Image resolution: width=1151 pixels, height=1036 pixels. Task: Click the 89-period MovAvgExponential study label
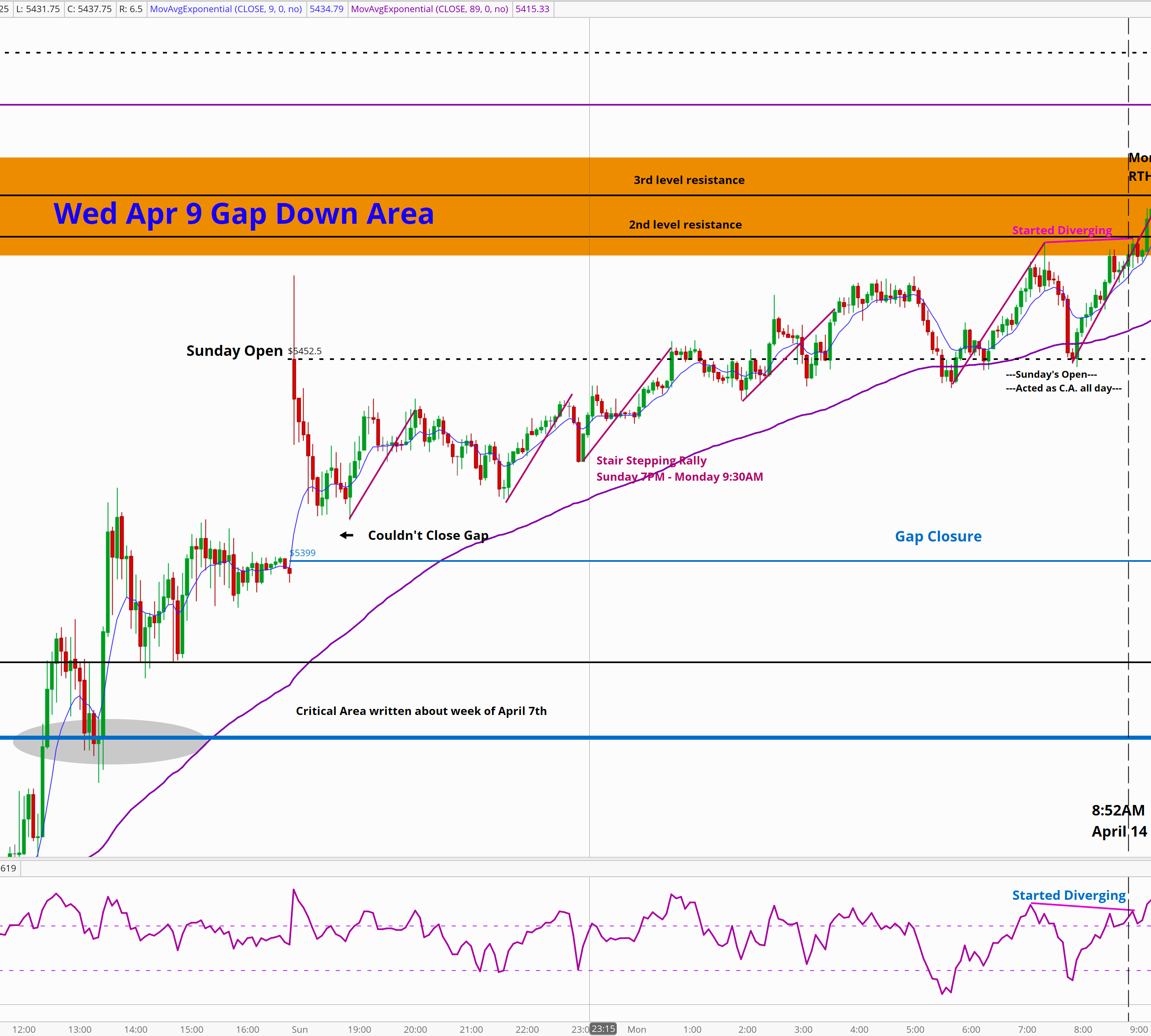click(x=429, y=9)
